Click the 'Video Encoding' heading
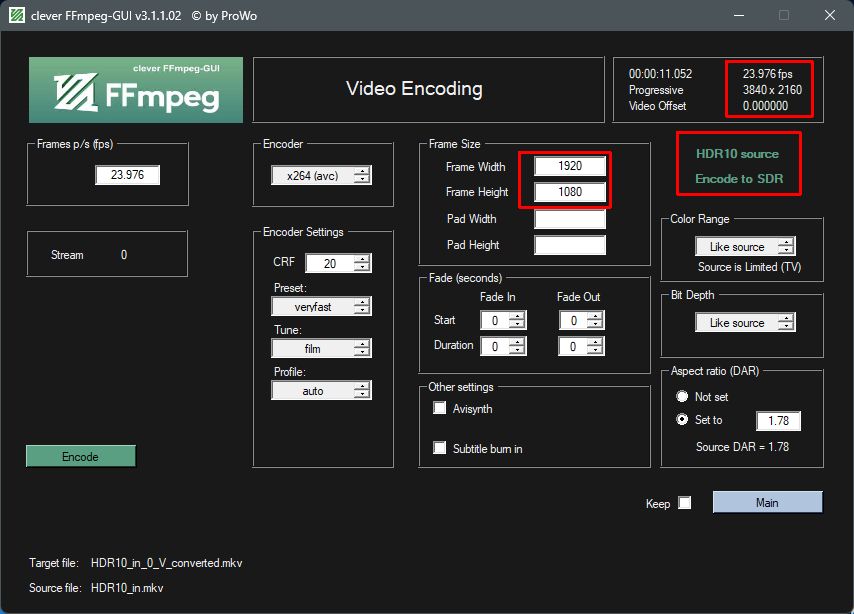854x614 pixels. click(414, 89)
